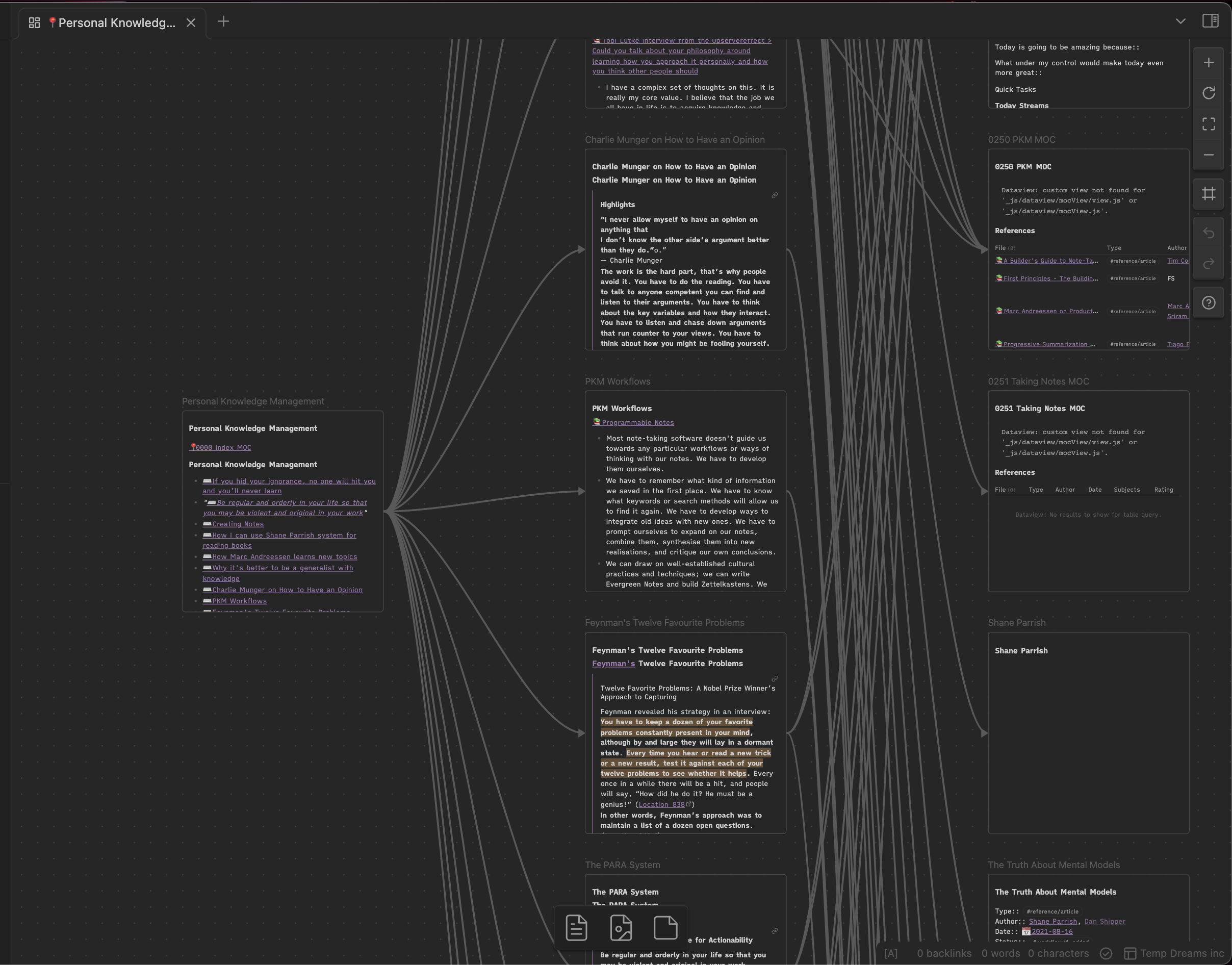Click the grid icon in the tab header

click(x=34, y=22)
